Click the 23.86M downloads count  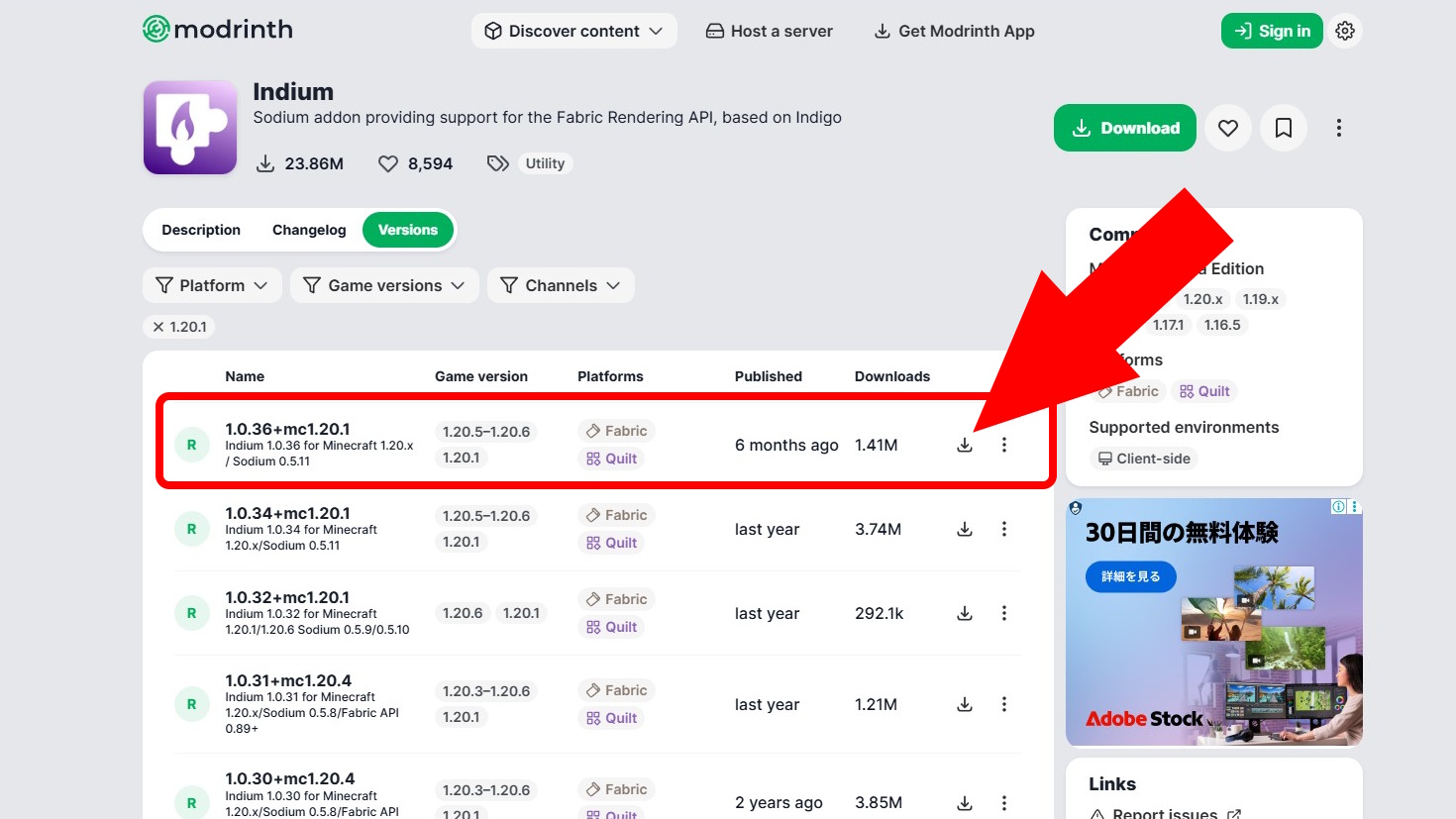pyautogui.click(x=299, y=163)
